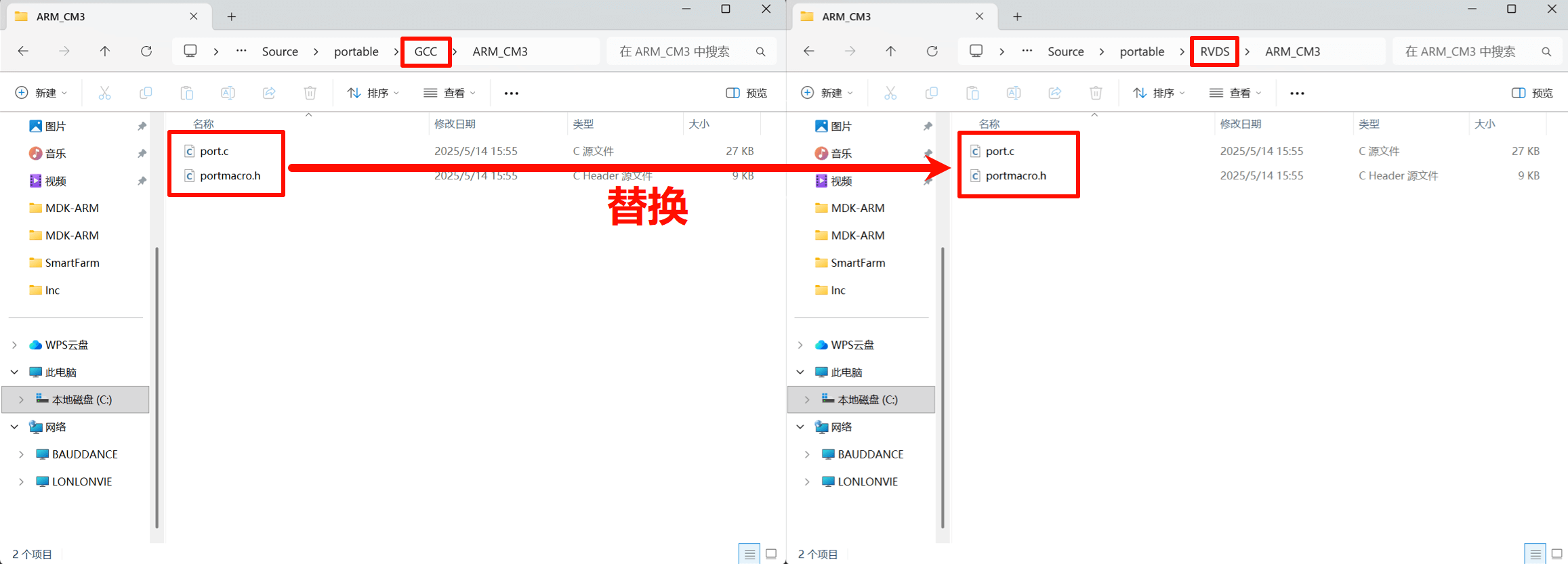This screenshot has height=564, width=1568.
Task: Switch to large icons view in left status bar
Action: pyautogui.click(x=771, y=554)
